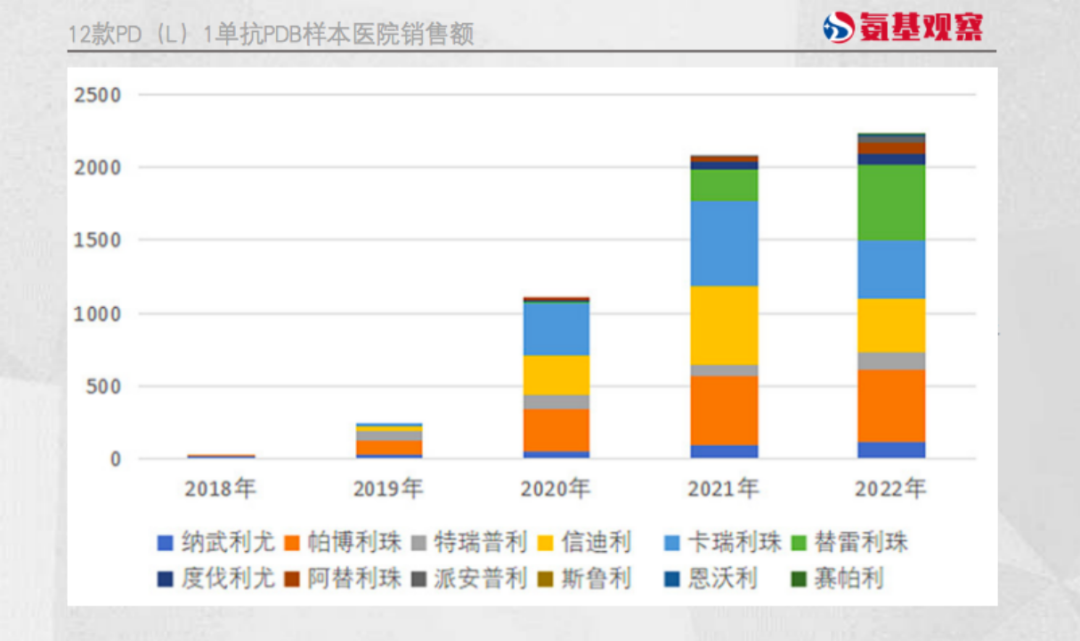Click the 恩沃利 legend label
Viewport: 1080px width, 641px height.
tap(723, 578)
